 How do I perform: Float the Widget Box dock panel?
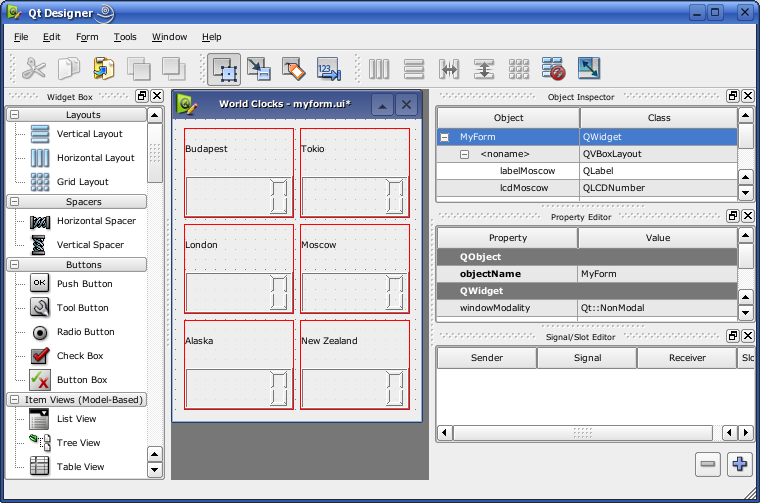click(142, 96)
